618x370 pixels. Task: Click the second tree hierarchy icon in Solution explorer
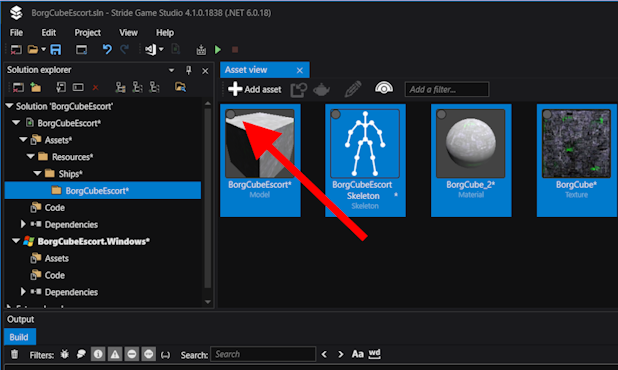pyautogui.click(x=137, y=87)
